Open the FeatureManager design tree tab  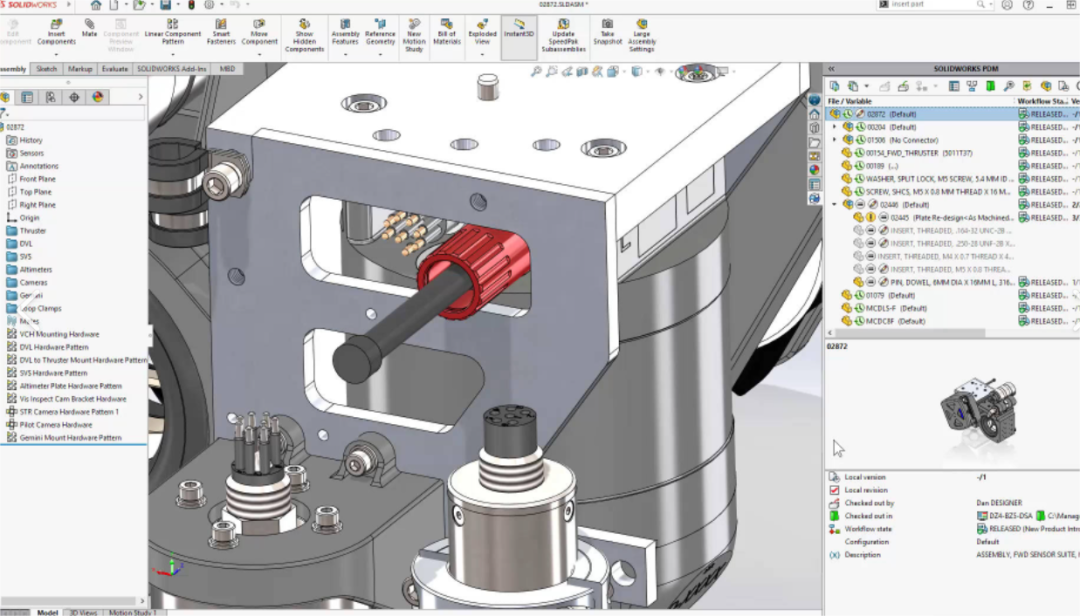(x=5, y=97)
